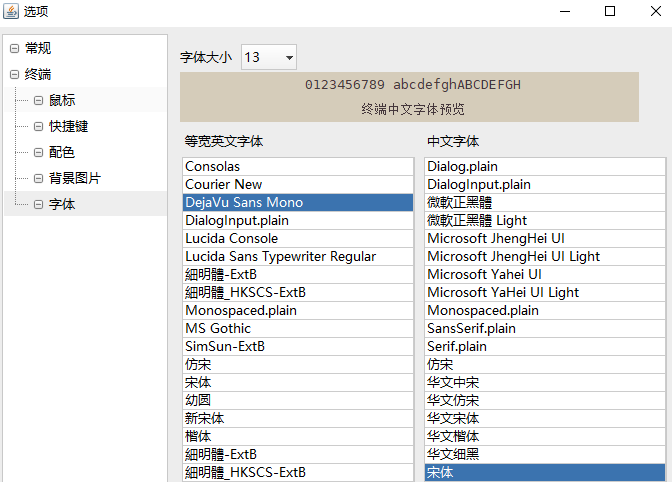This screenshot has height=482, width=672.
Task: Choose Consolas as the monospace font
Action: 298,166
